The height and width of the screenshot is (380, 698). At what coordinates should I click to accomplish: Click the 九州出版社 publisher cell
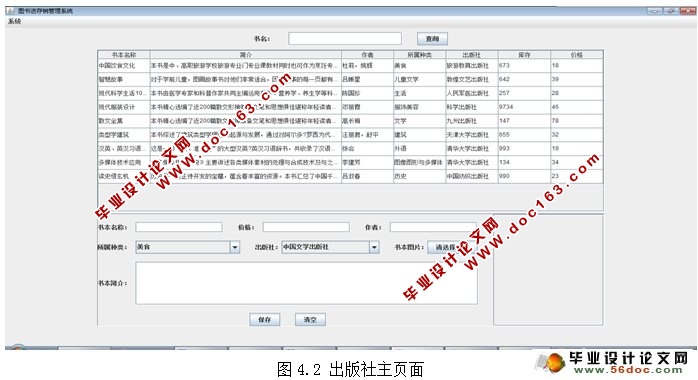[x=472, y=121]
